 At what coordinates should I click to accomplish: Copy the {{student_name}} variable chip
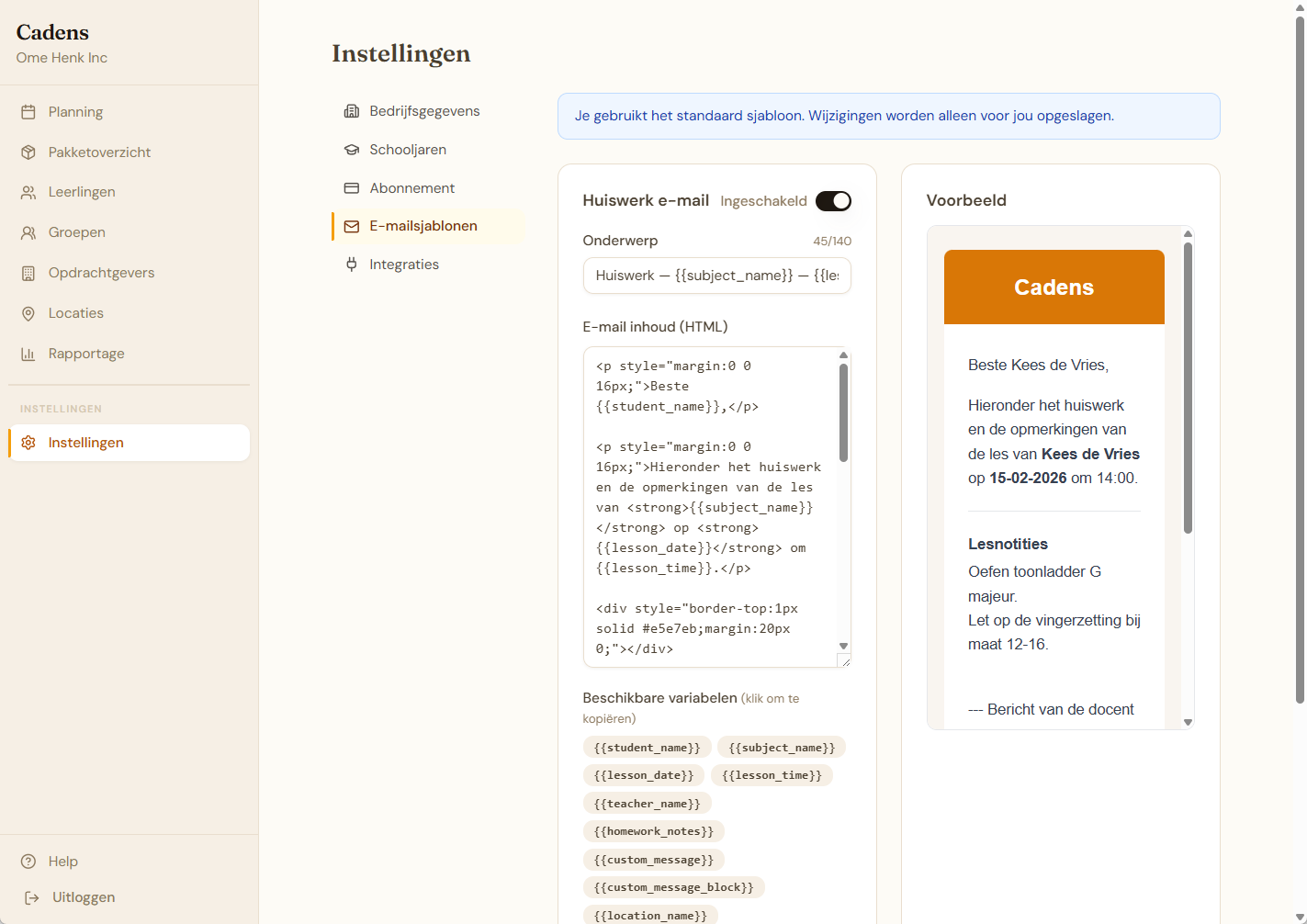(x=647, y=747)
